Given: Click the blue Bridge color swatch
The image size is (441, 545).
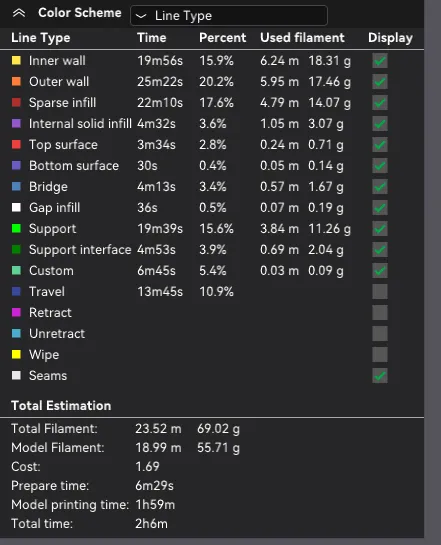Looking at the screenshot, I should pyautogui.click(x=16, y=186).
